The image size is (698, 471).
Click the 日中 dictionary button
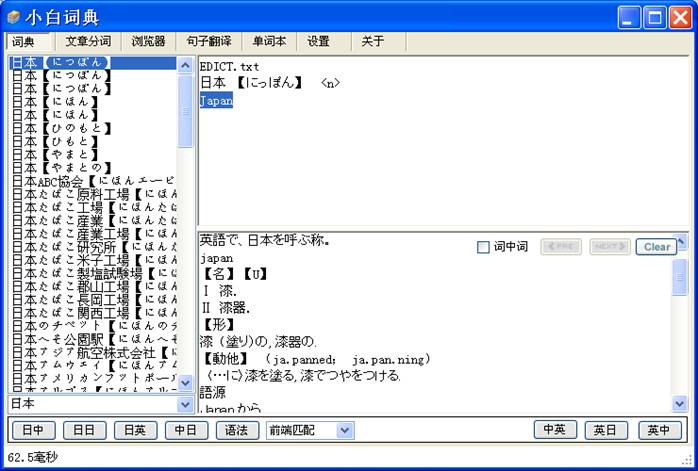click(32, 430)
